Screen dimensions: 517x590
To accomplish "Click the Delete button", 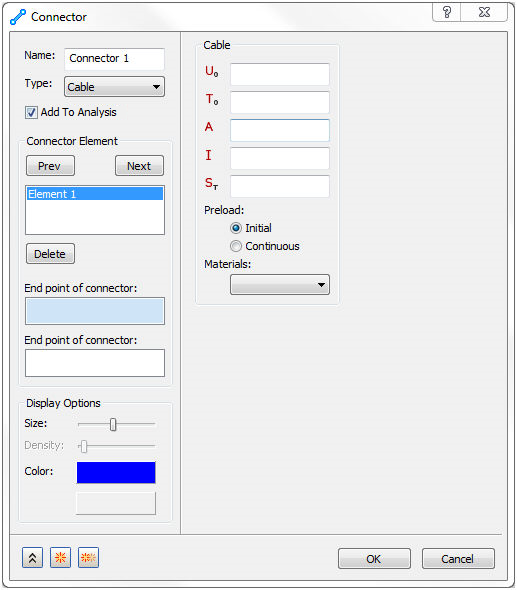I will click(x=50, y=254).
